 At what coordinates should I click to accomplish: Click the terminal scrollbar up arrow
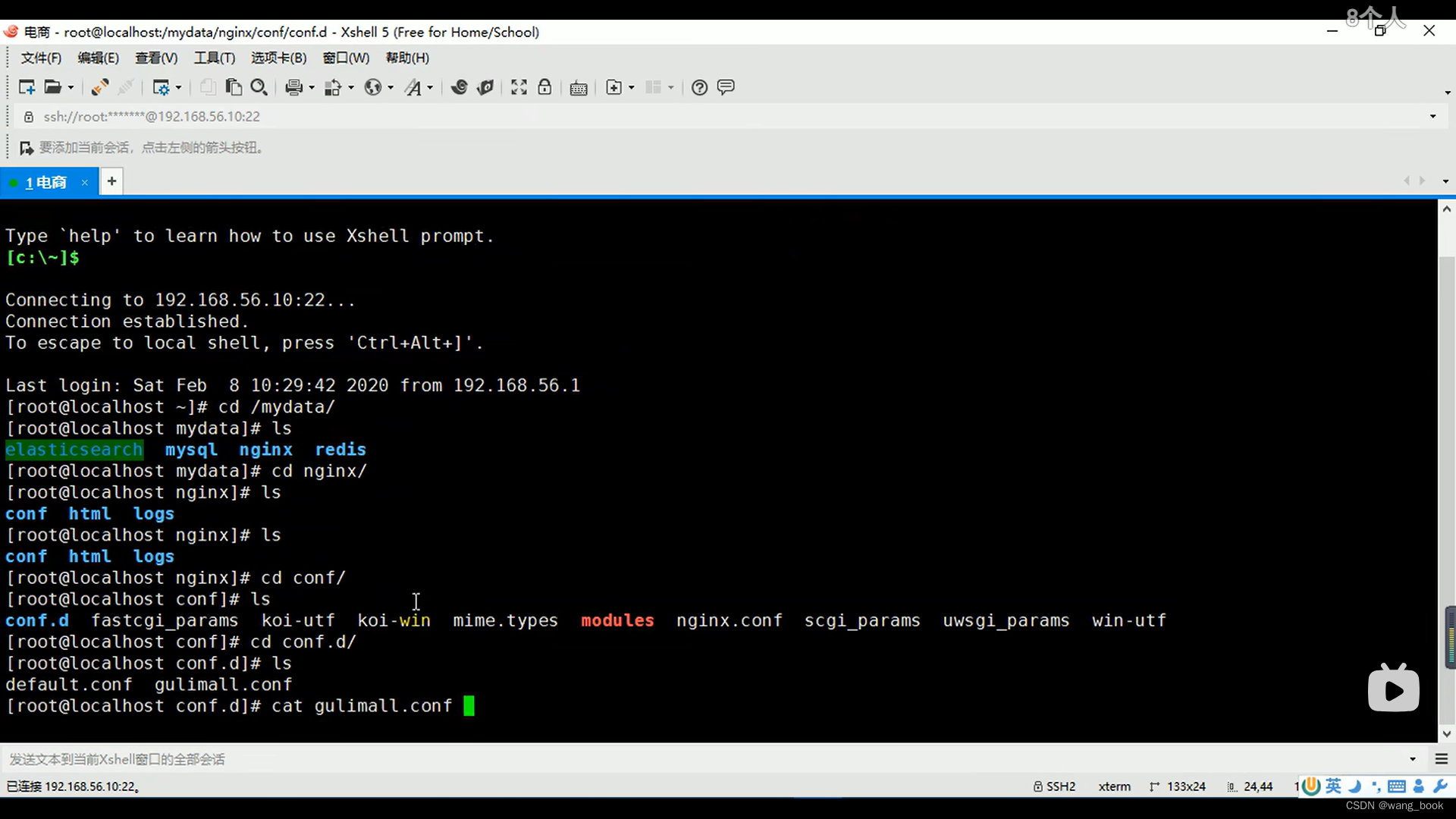(1447, 209)
